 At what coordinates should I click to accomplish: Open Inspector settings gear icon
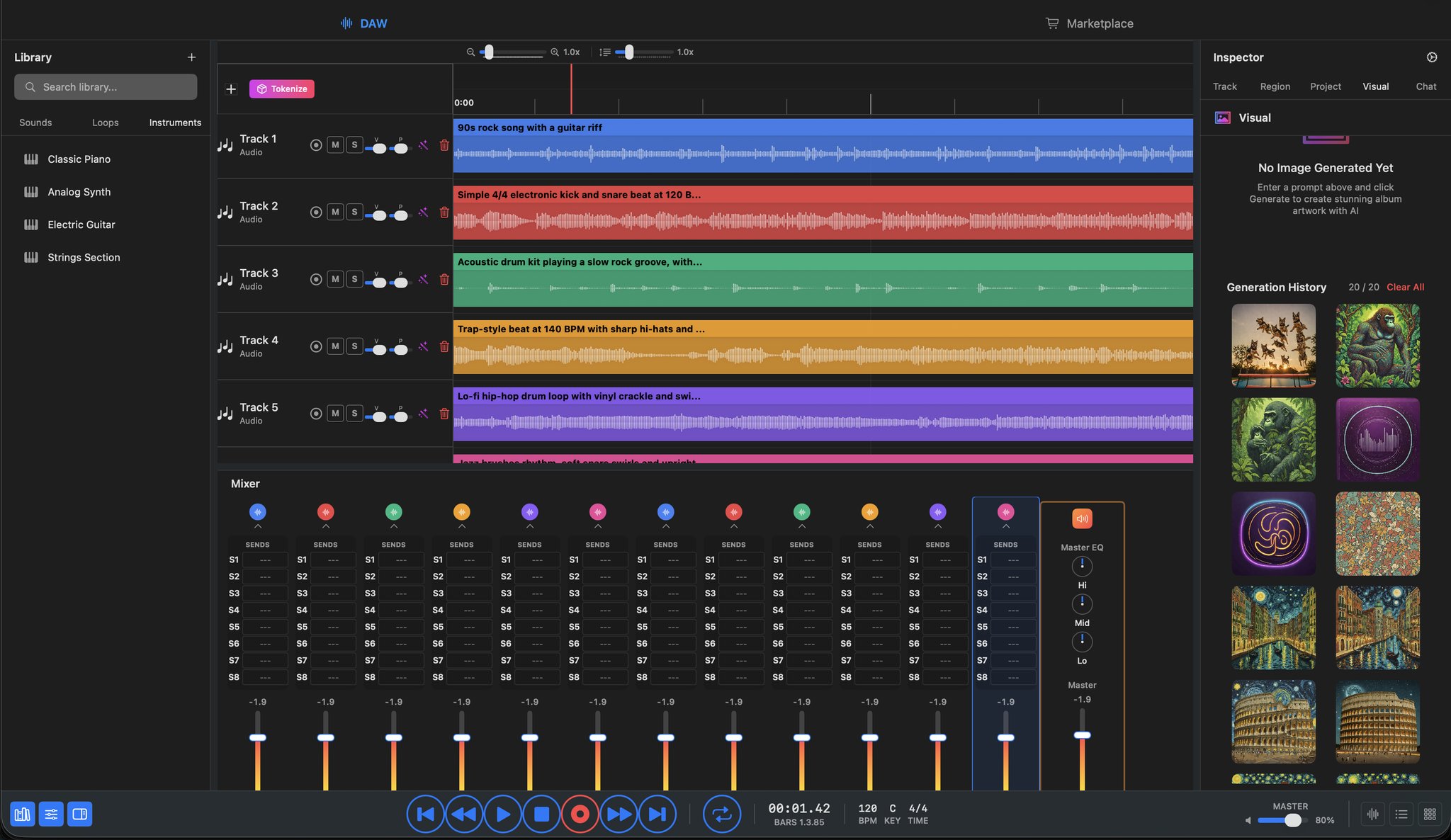point(1431,57)
